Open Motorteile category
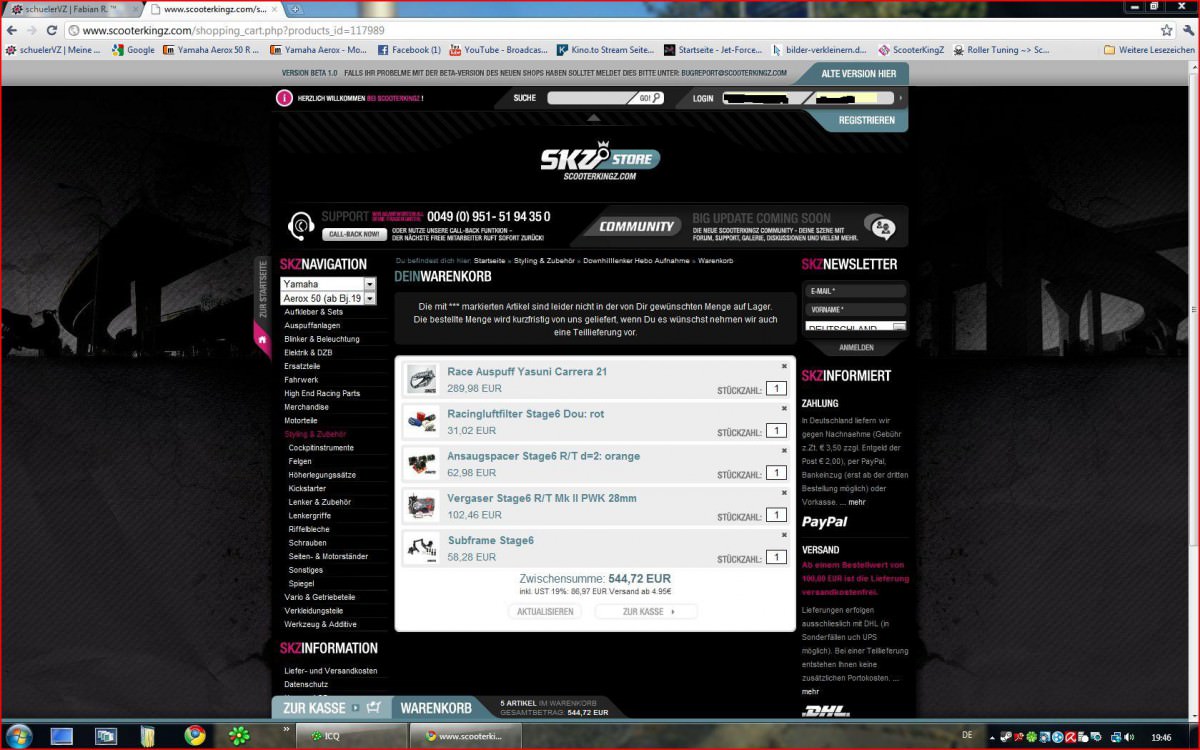This screenshot has width=1200, height=750. point(301,420)
